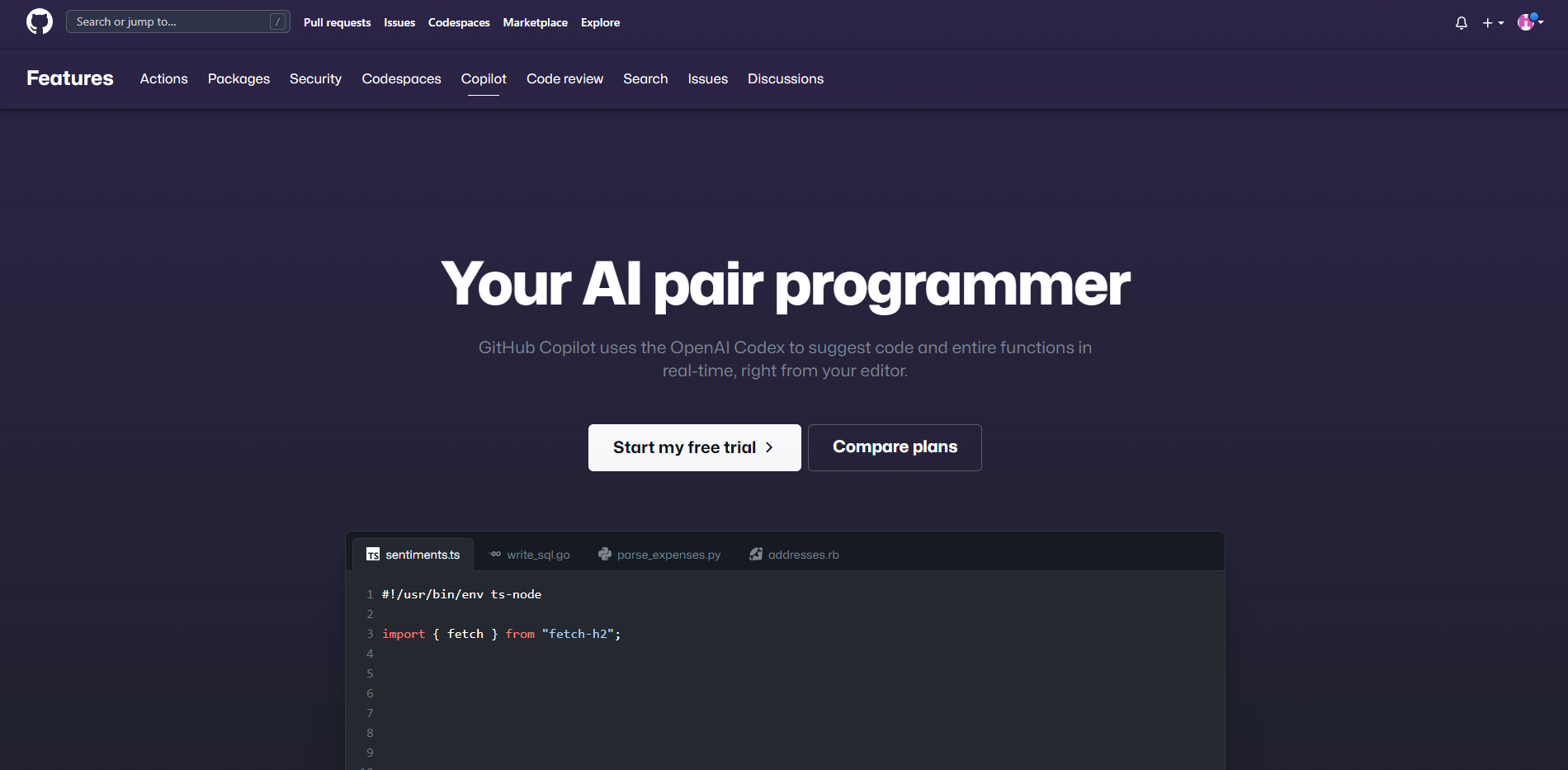
Task: Open the Code review feature page
Action: coord(564,78)
